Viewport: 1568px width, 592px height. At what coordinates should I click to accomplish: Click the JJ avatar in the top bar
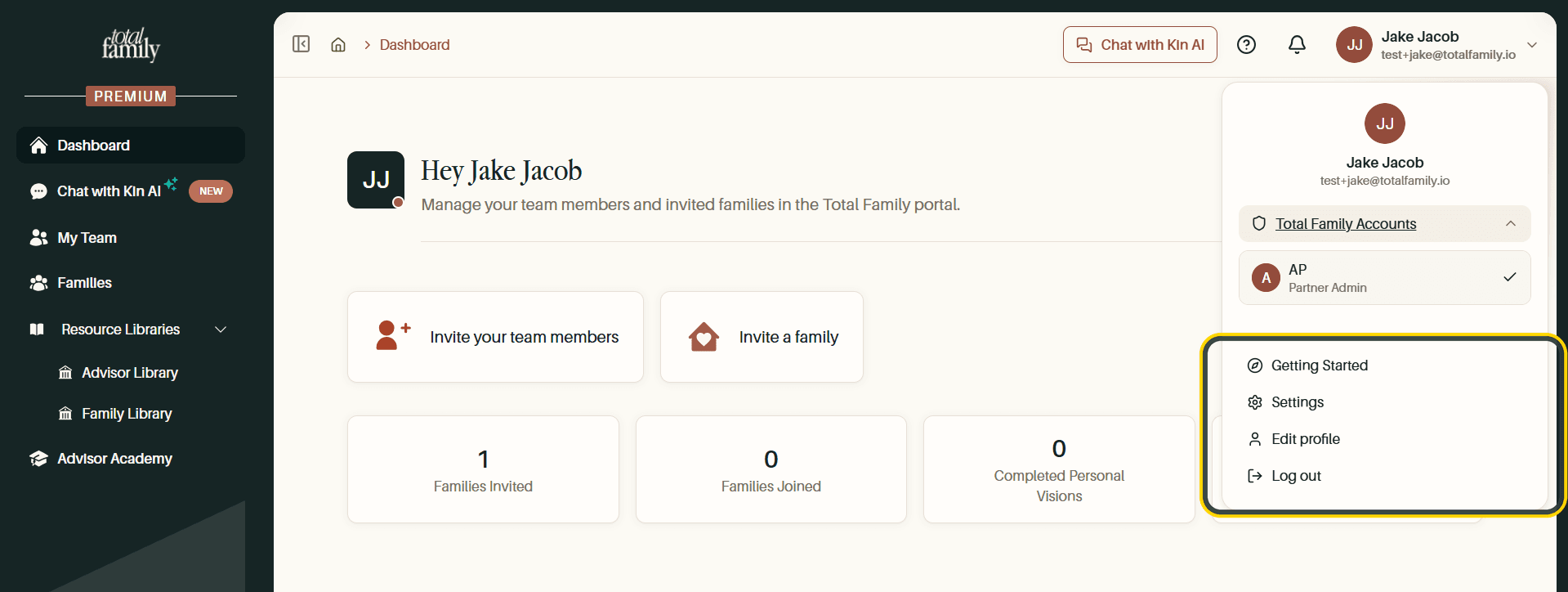1354,45
